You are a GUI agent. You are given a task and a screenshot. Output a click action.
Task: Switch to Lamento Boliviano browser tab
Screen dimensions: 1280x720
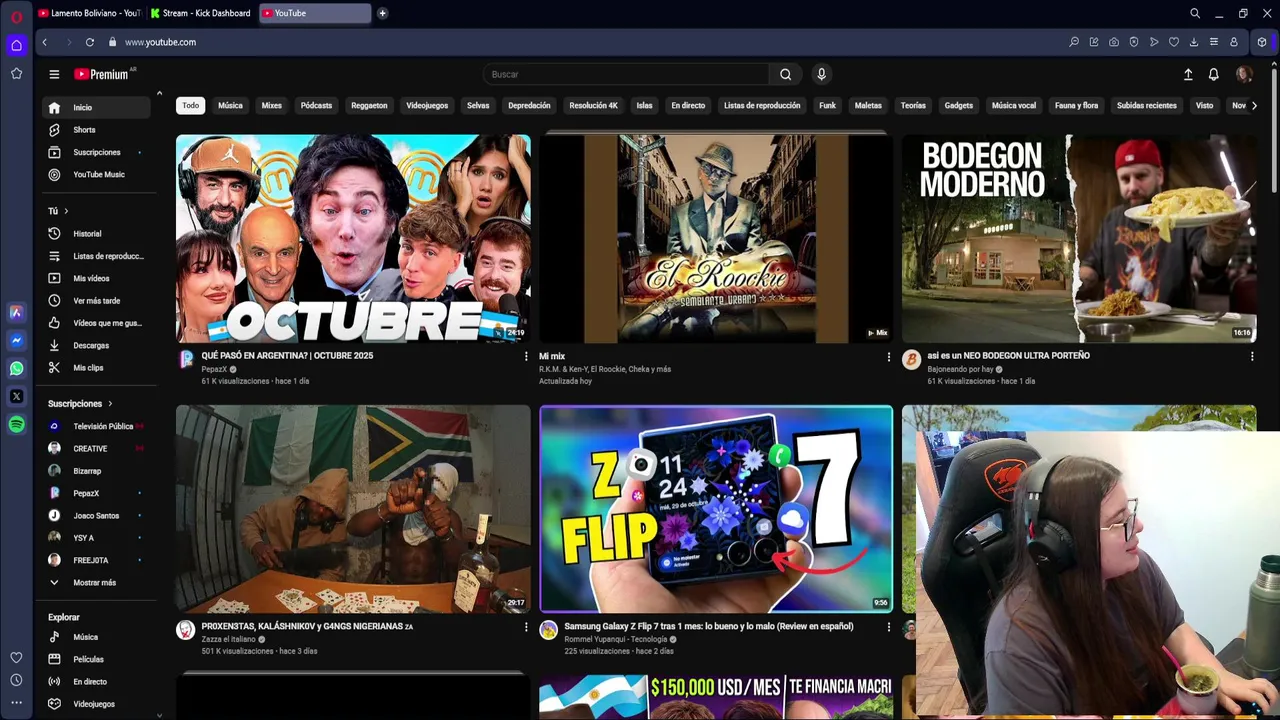click(x=88, y=13)
